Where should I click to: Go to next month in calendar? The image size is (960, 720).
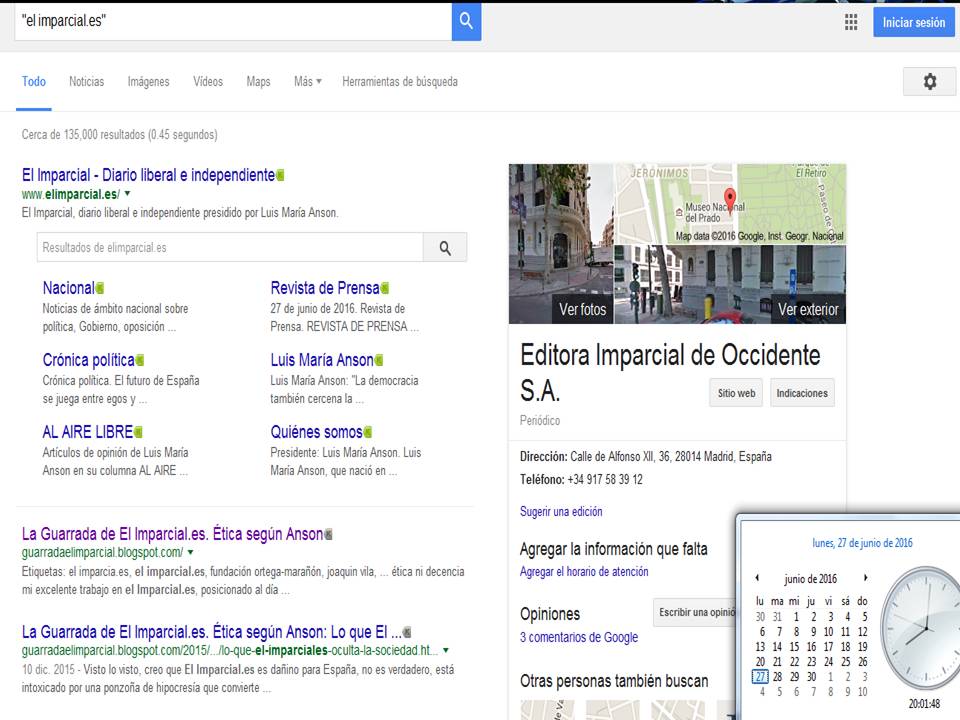pyautogui.click(x=865, y=577)
